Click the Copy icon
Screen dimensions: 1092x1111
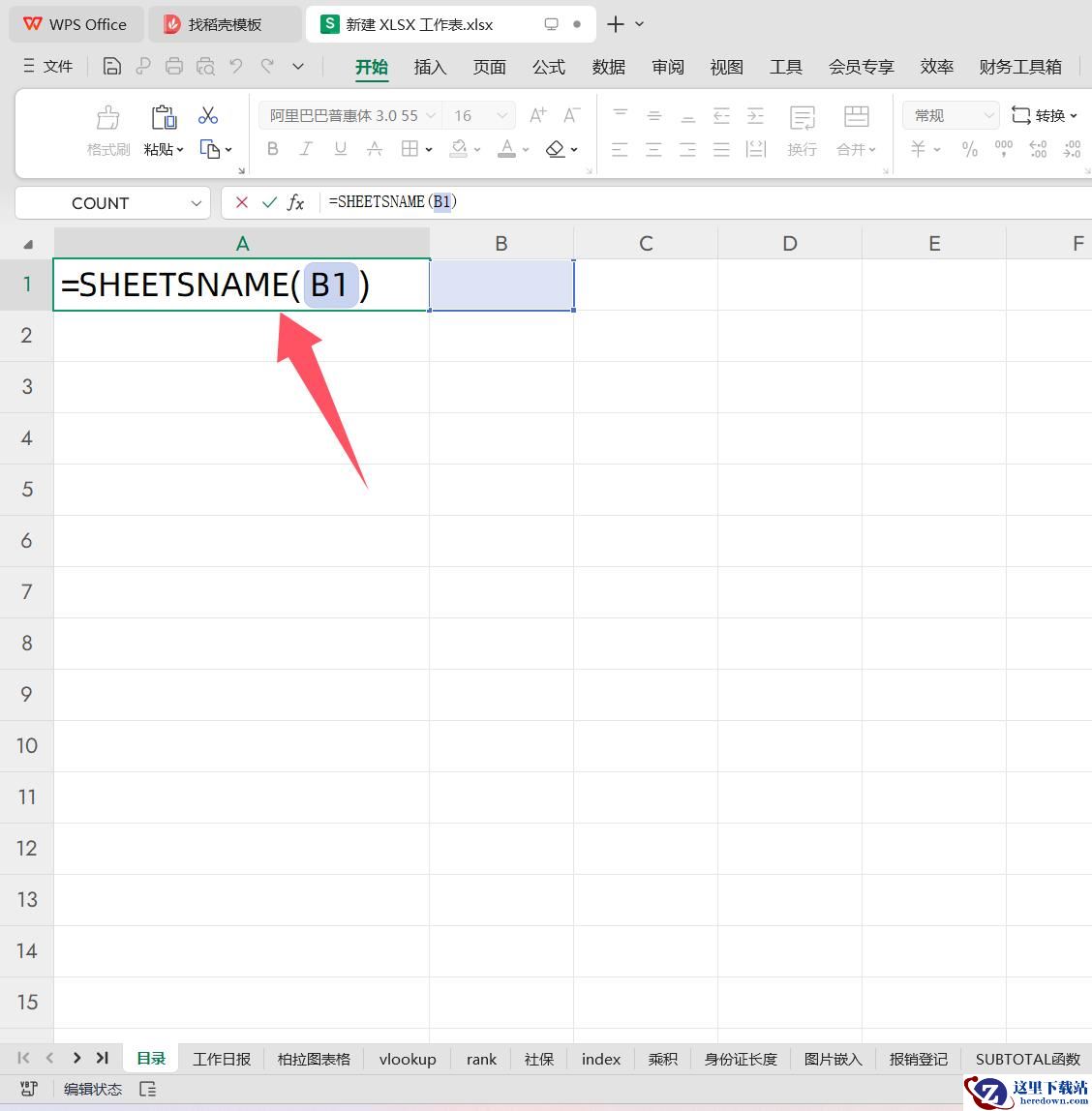(210, 149)
